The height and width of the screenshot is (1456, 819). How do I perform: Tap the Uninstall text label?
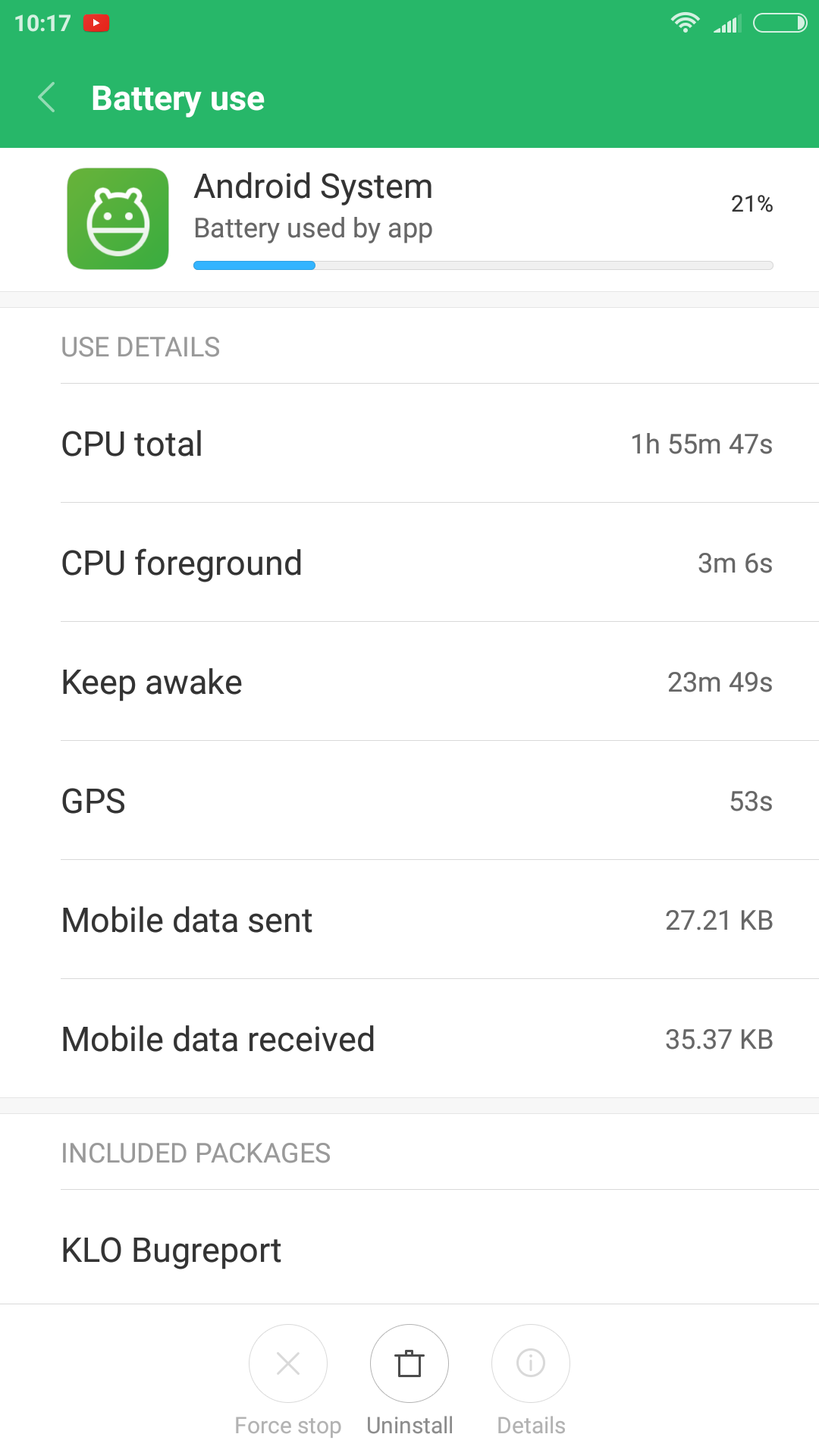409,1426
